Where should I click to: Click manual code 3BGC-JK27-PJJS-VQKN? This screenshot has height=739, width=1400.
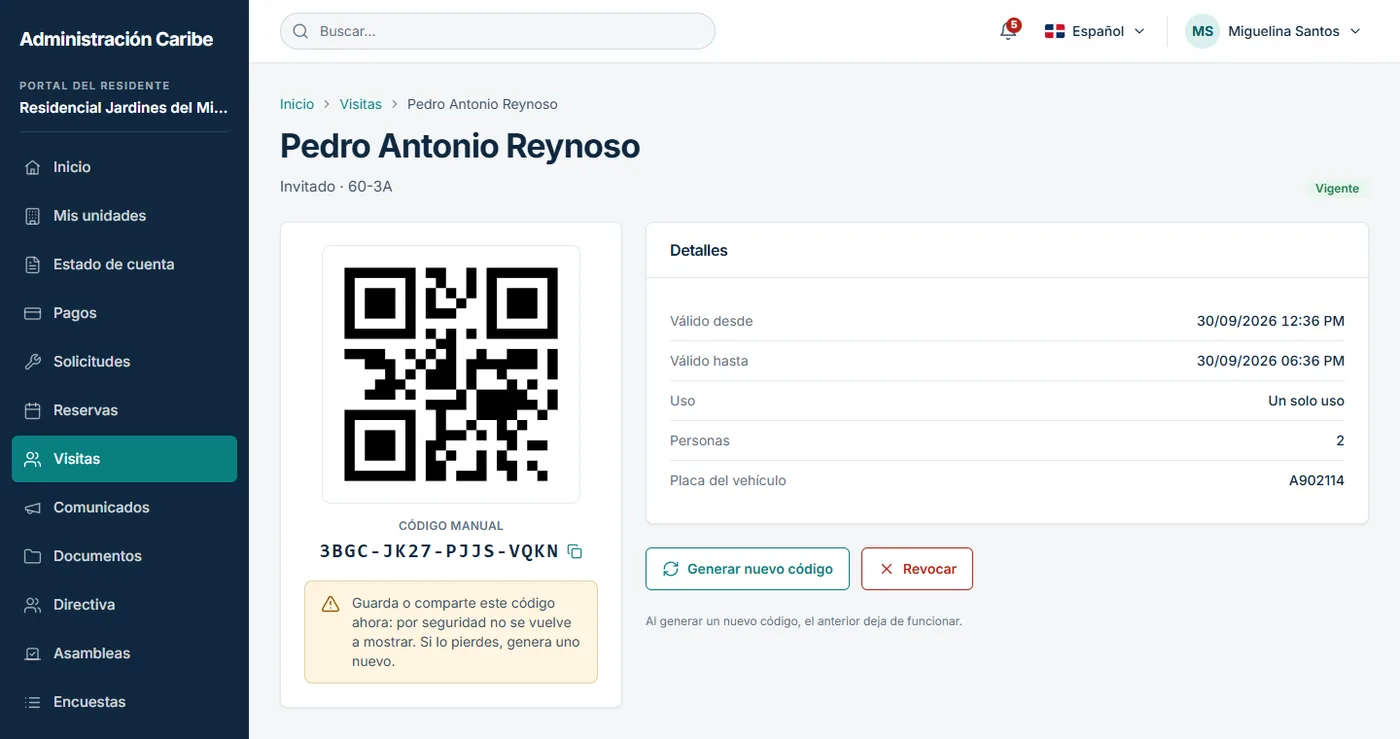click(439, 551)
